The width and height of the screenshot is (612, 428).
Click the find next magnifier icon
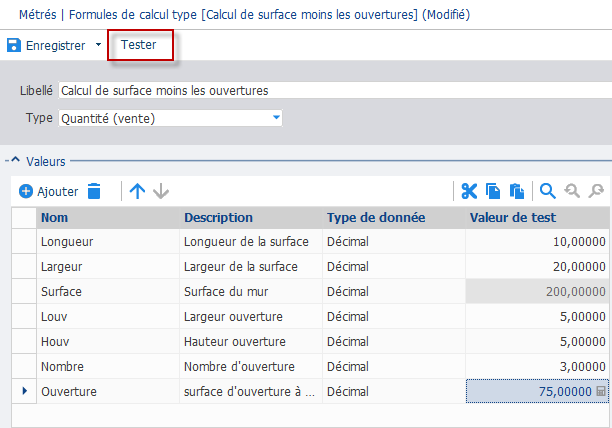click(596, 191)
